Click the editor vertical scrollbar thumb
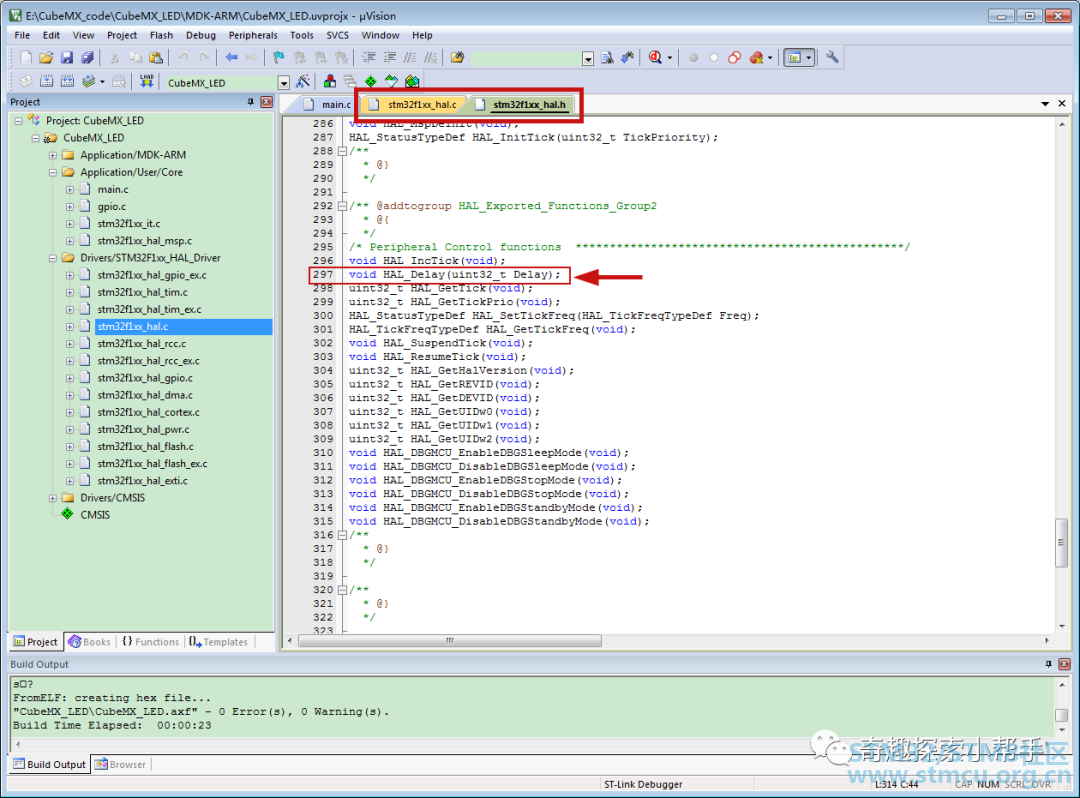Image resolution: width=1080 pixels, height=798 pixels. pos(1062,543)
